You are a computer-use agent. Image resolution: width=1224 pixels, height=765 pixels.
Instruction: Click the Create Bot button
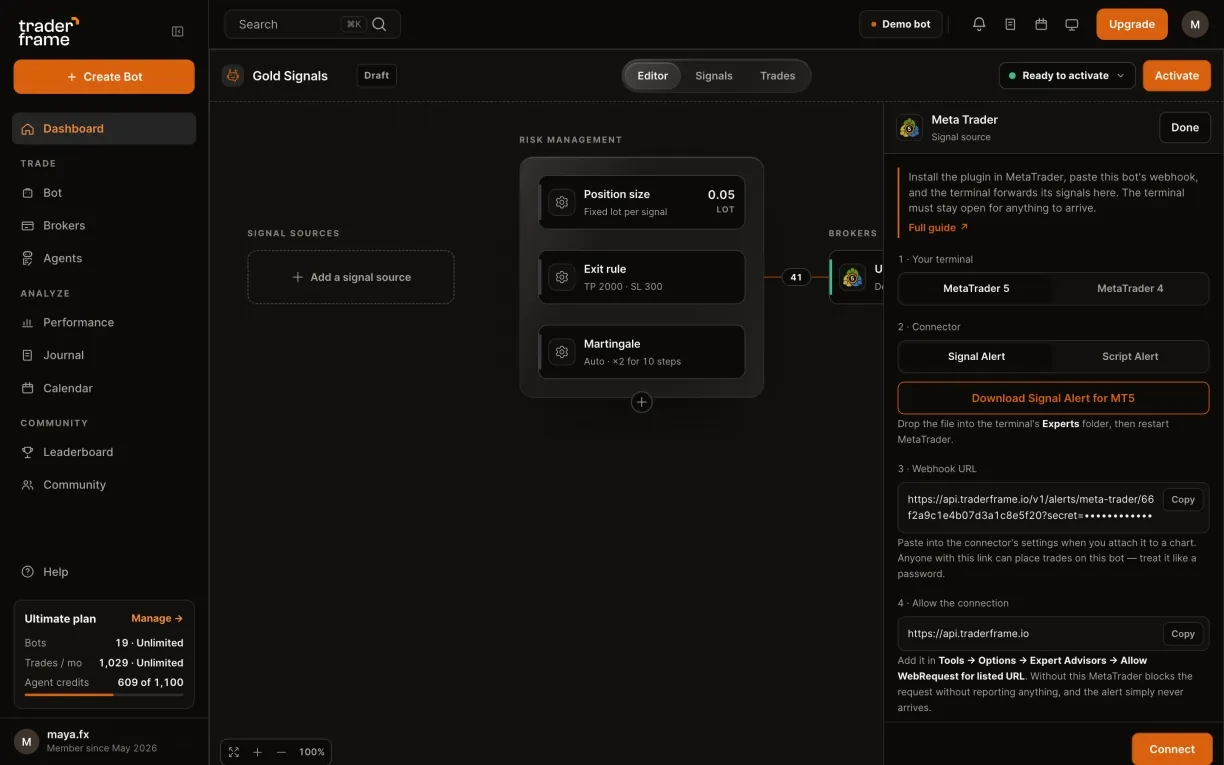pyautogui.click(x=104, y=77)
